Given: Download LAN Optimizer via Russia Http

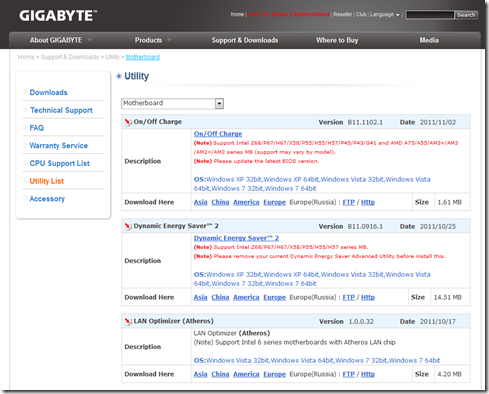Looking at the screenshot, I should coord(368,374).
